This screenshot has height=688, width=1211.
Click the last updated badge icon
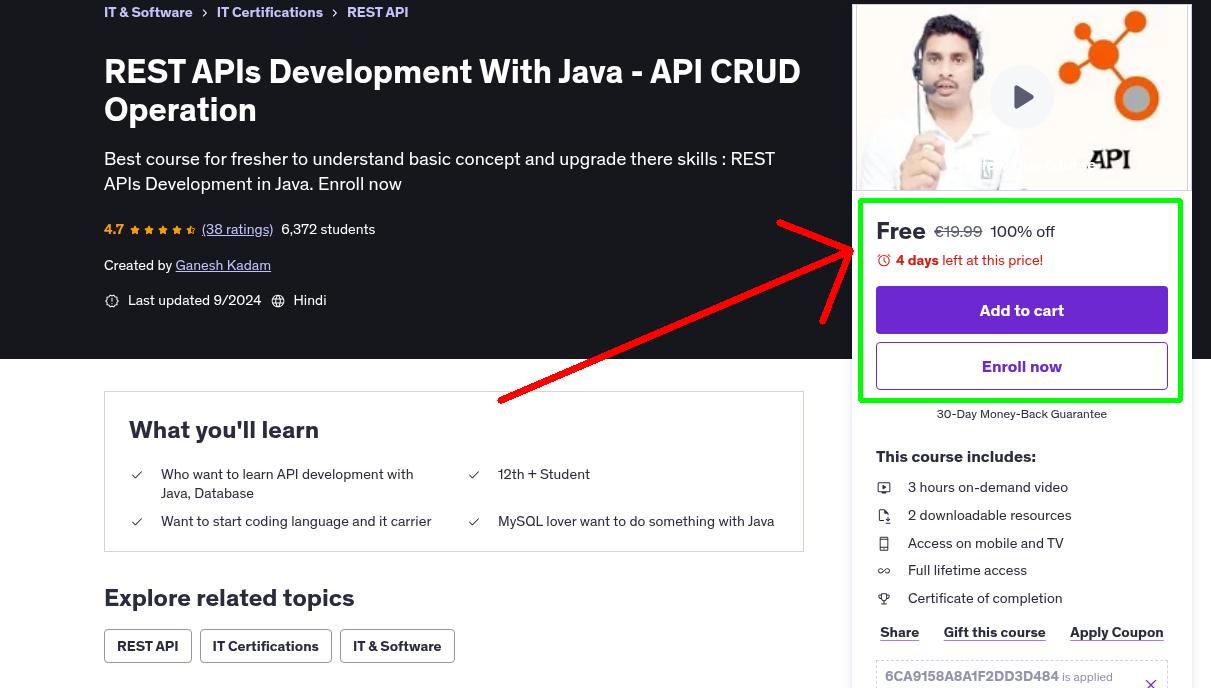(x=112, y=300)
